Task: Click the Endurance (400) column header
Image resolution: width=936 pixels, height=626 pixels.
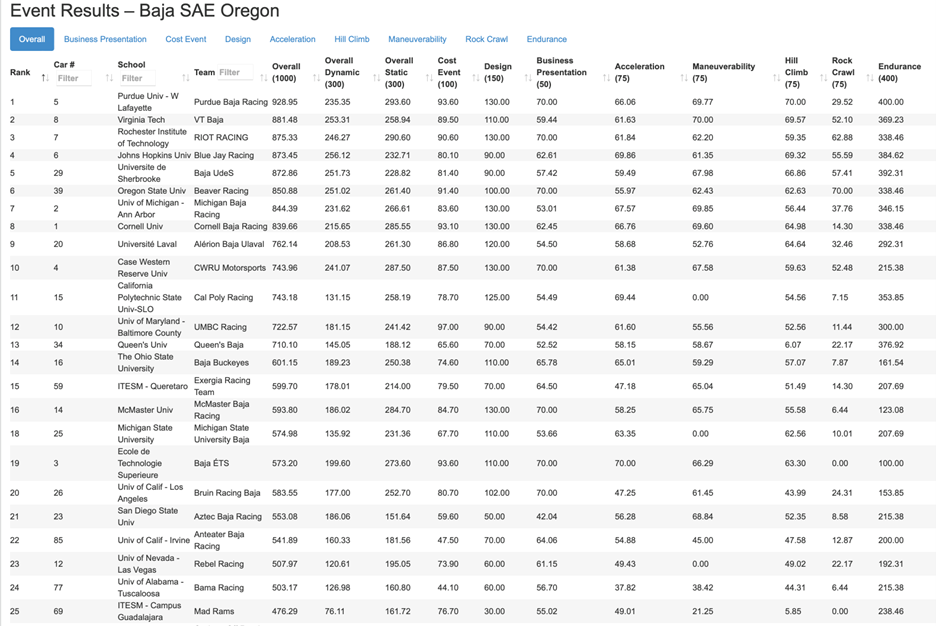Action: tap(899, 72)
